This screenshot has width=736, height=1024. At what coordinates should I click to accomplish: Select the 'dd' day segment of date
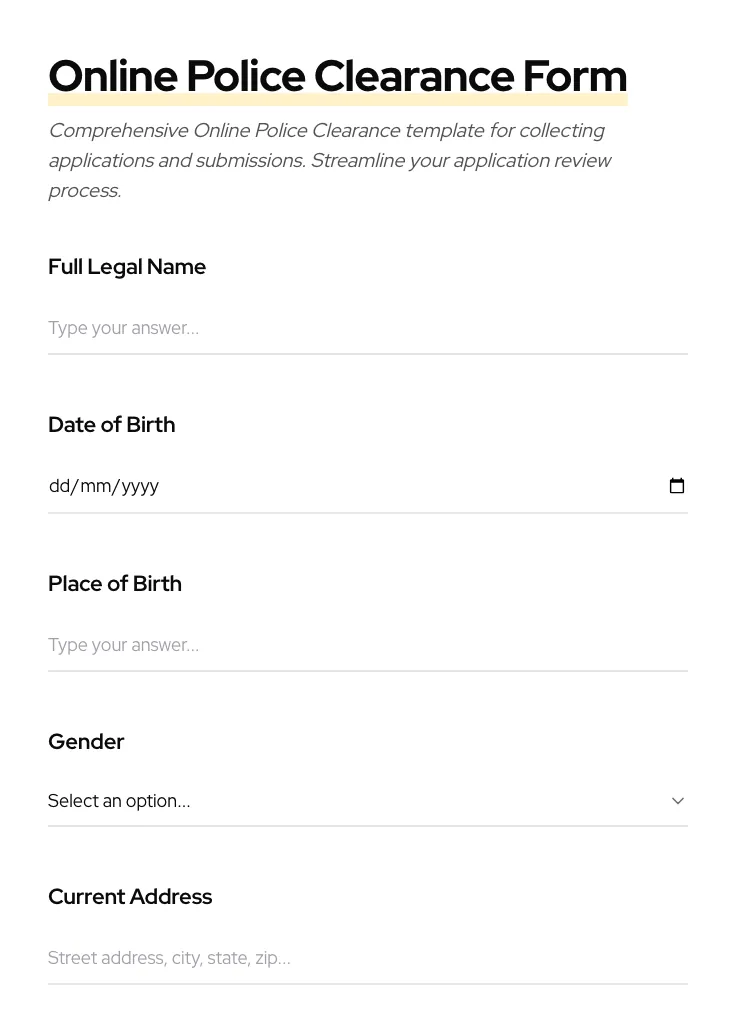(x=59, y=486)
